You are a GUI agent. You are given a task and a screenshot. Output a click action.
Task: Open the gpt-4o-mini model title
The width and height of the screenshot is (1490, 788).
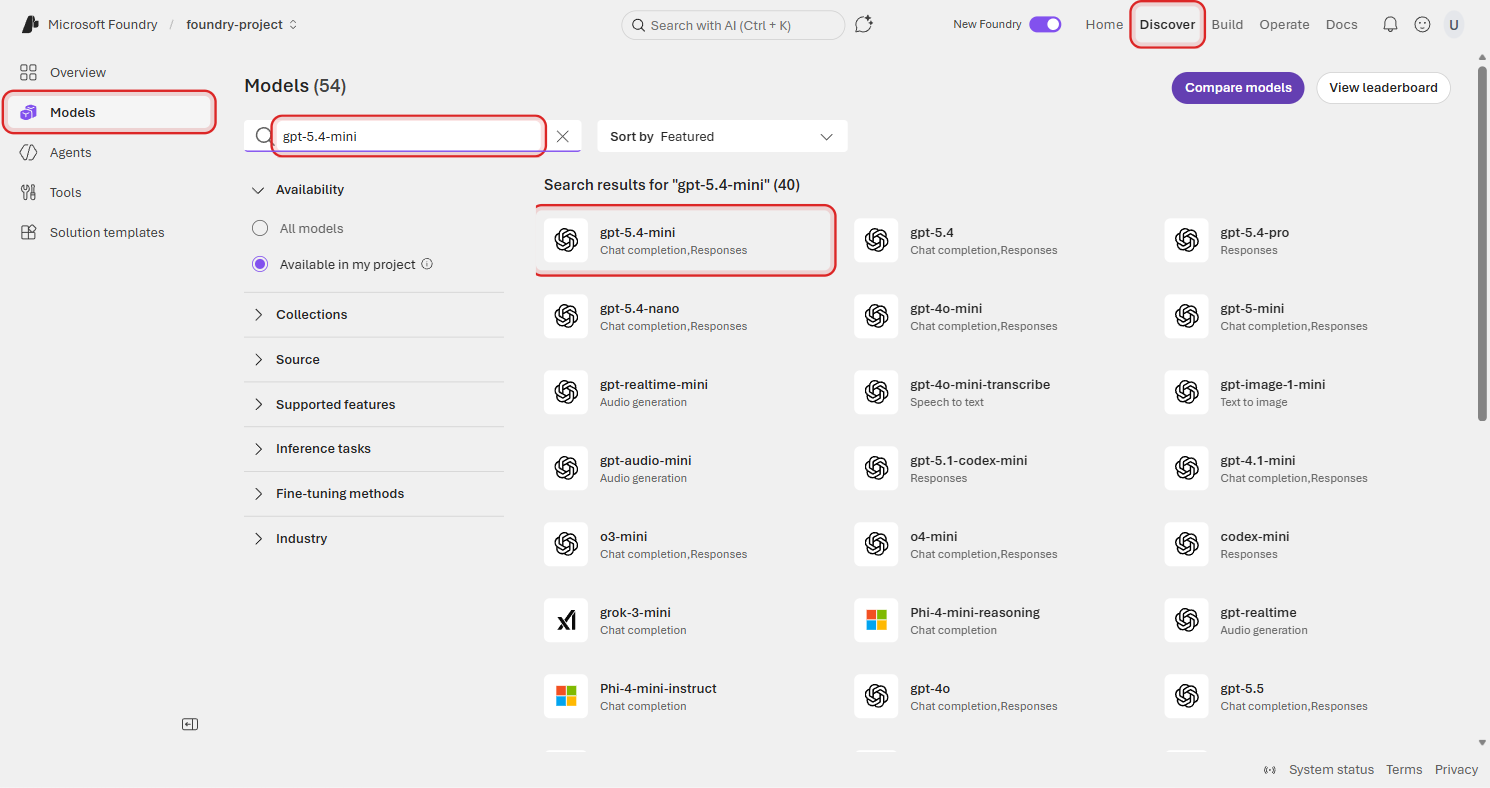point(946,308)
